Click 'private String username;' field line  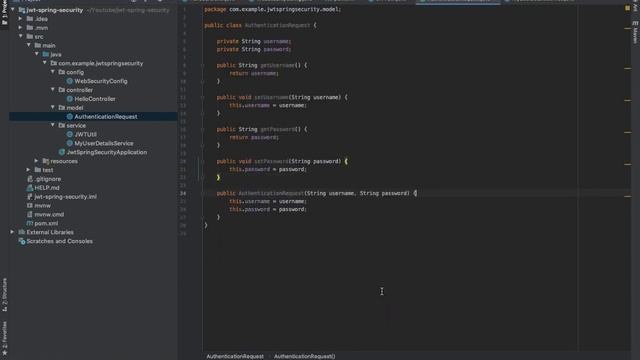tap(253, 41)
